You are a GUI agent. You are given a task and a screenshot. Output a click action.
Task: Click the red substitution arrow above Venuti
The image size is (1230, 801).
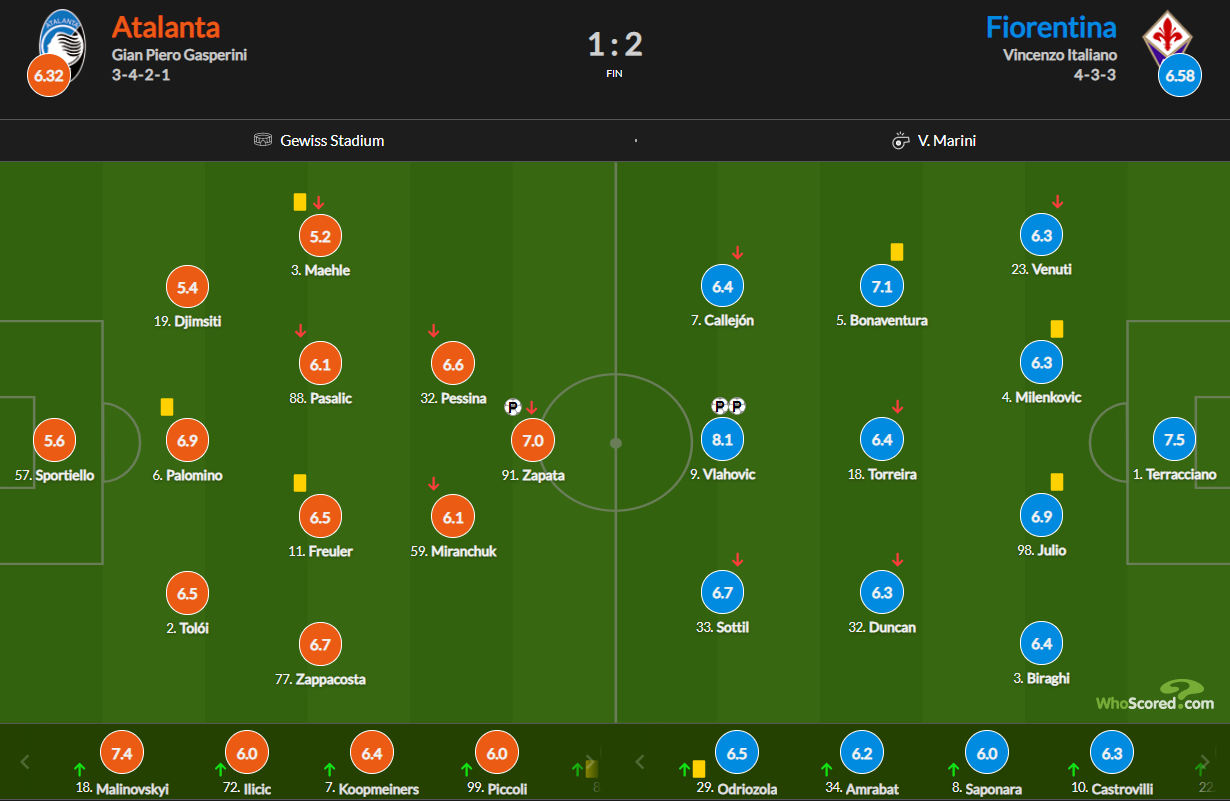1057,202
